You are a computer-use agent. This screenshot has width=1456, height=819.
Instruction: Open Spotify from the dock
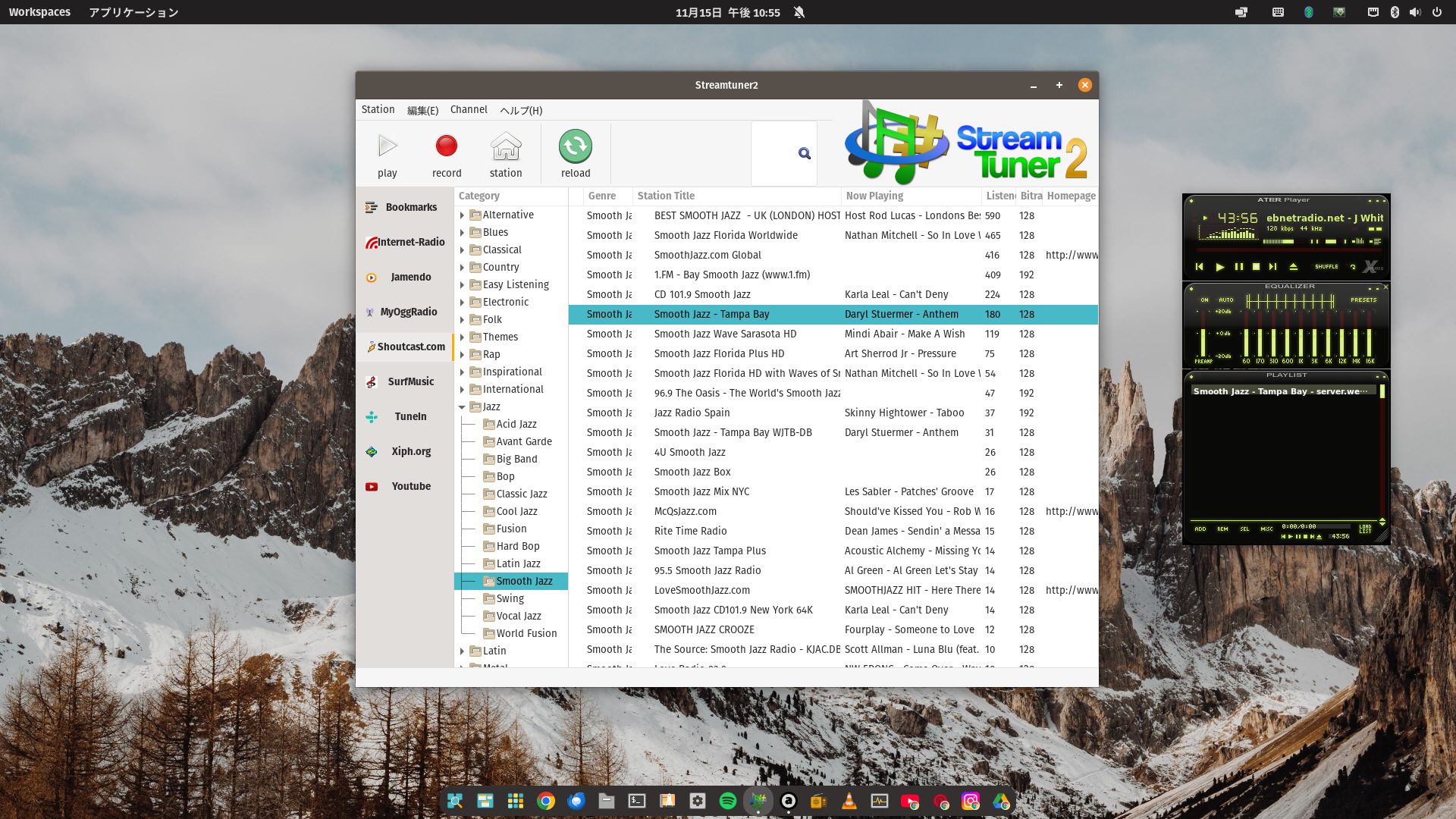tap(727, 801)
